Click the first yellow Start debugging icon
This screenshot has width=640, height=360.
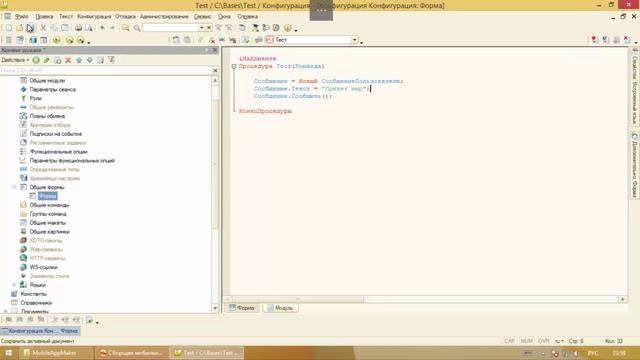(57, 40)
